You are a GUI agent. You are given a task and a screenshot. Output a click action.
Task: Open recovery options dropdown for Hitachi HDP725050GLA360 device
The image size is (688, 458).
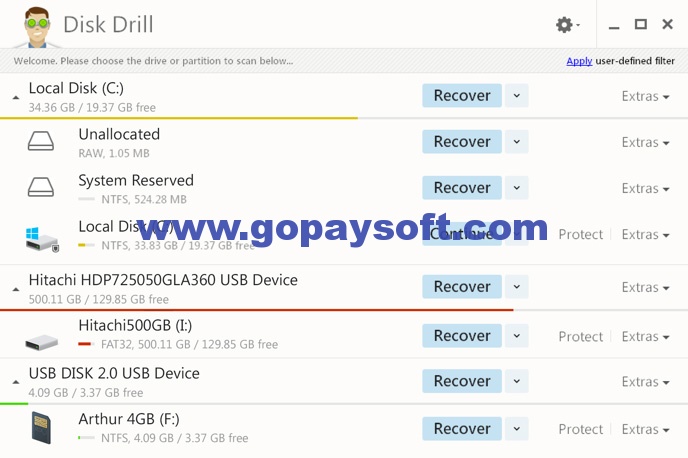tap(517, 287)
